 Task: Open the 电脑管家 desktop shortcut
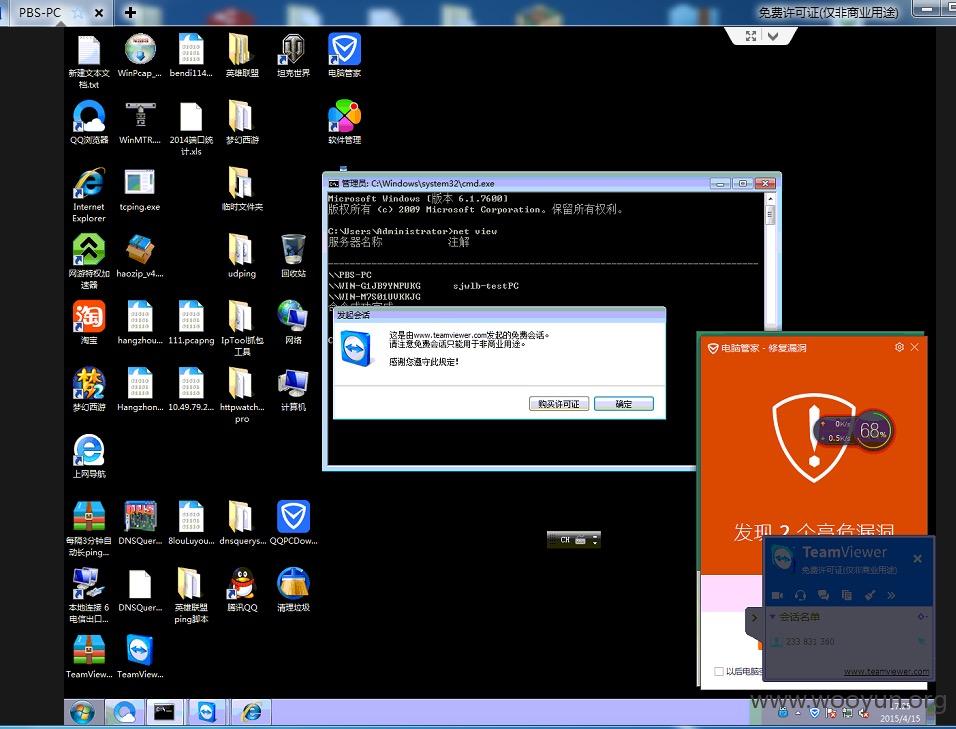click(344, 55)
